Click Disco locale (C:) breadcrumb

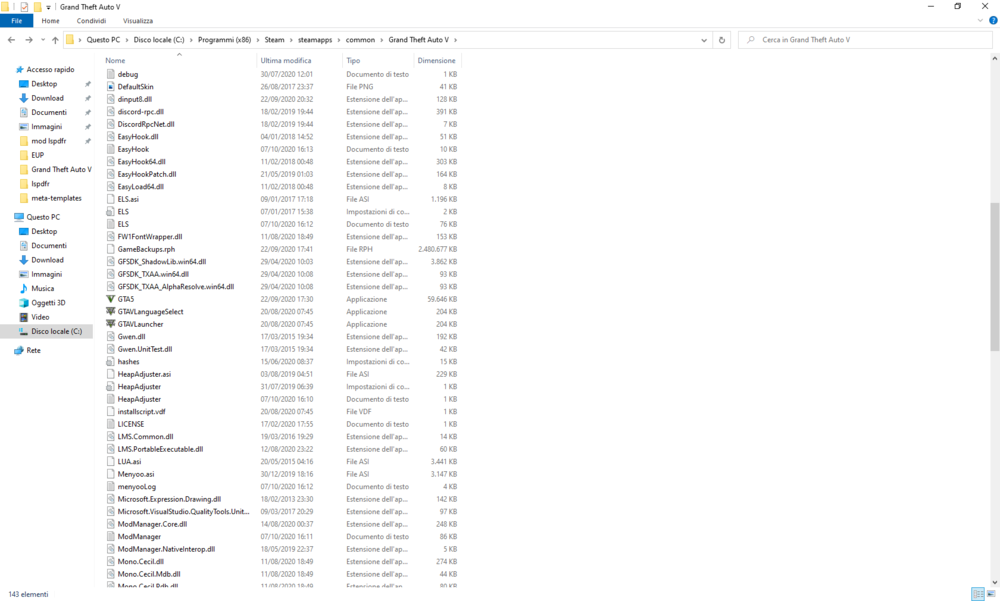pyautogui.click(x=159, y=40)
